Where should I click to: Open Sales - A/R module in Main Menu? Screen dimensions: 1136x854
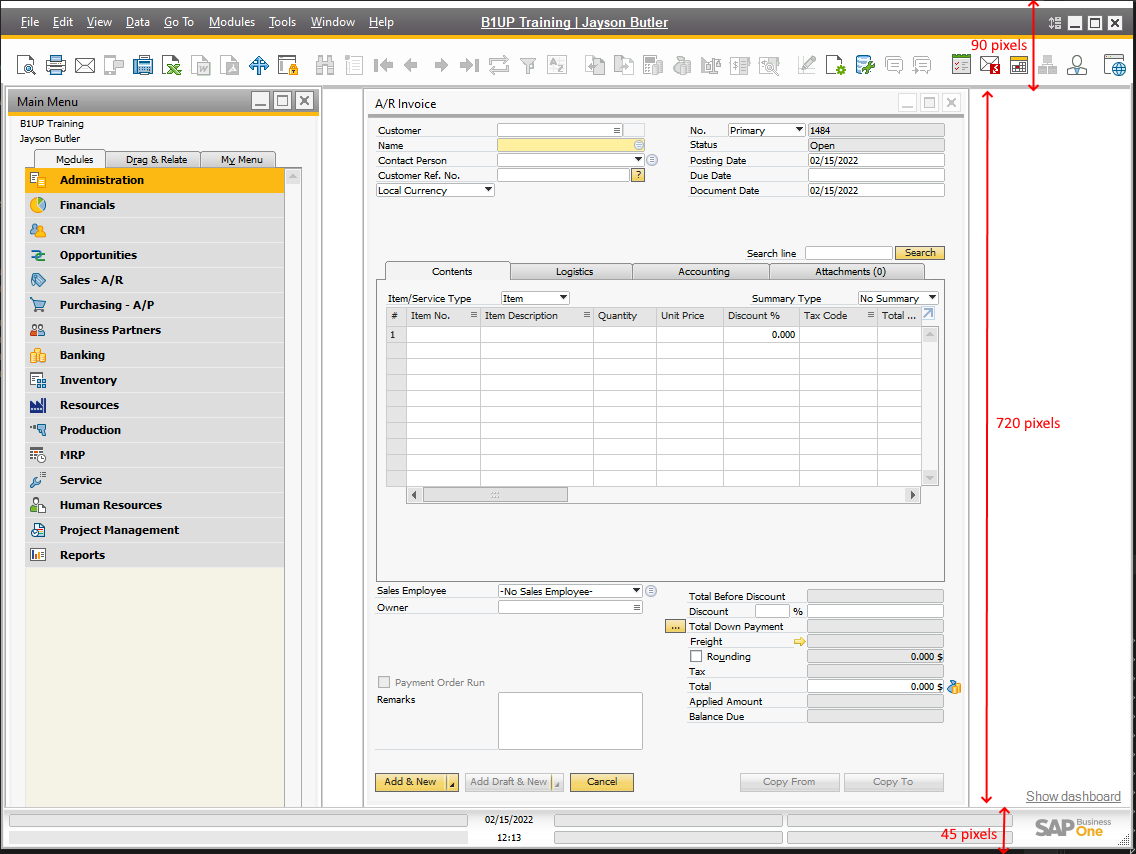pos(155,280)
